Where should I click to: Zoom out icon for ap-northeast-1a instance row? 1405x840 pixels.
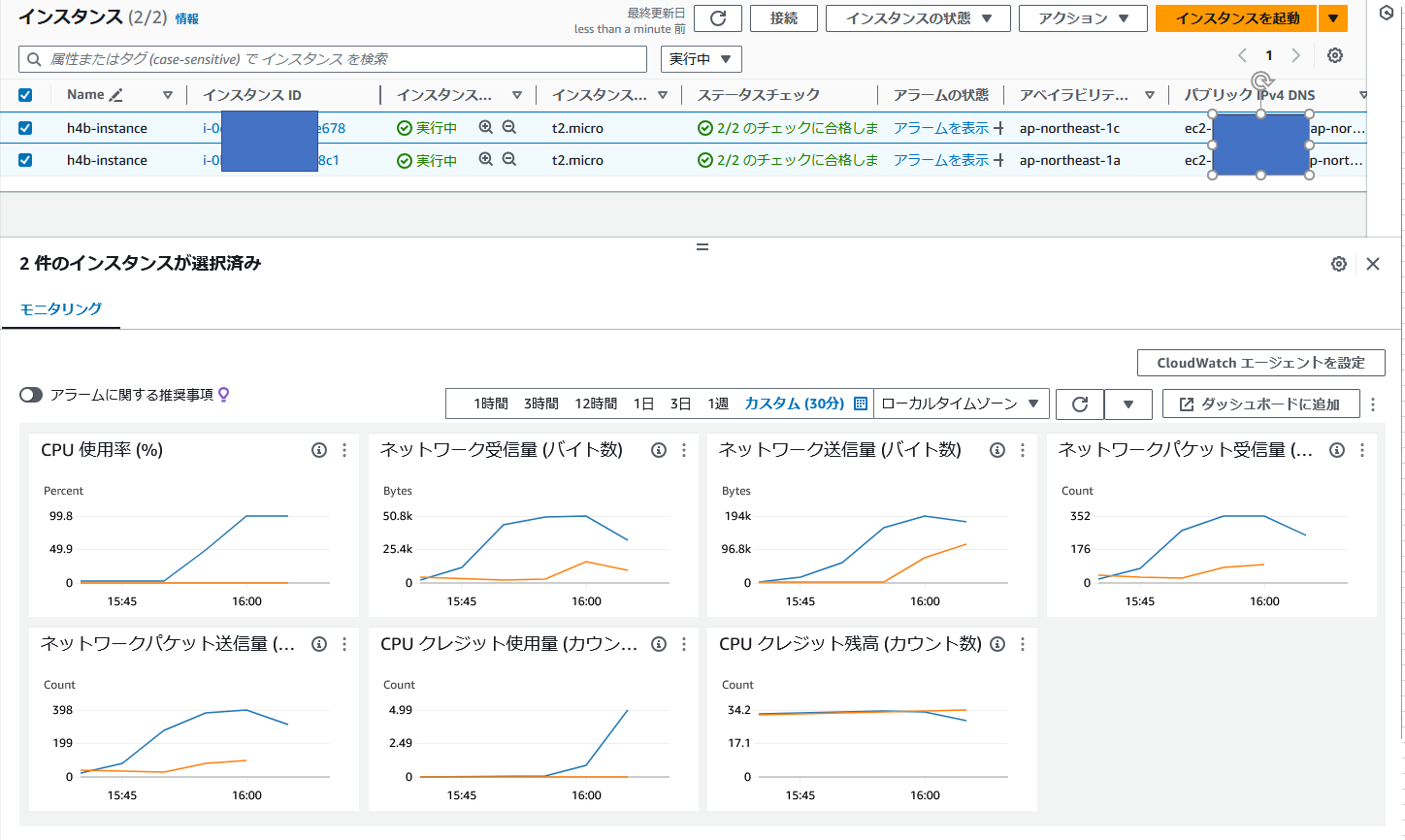click(x=509, y=159)
